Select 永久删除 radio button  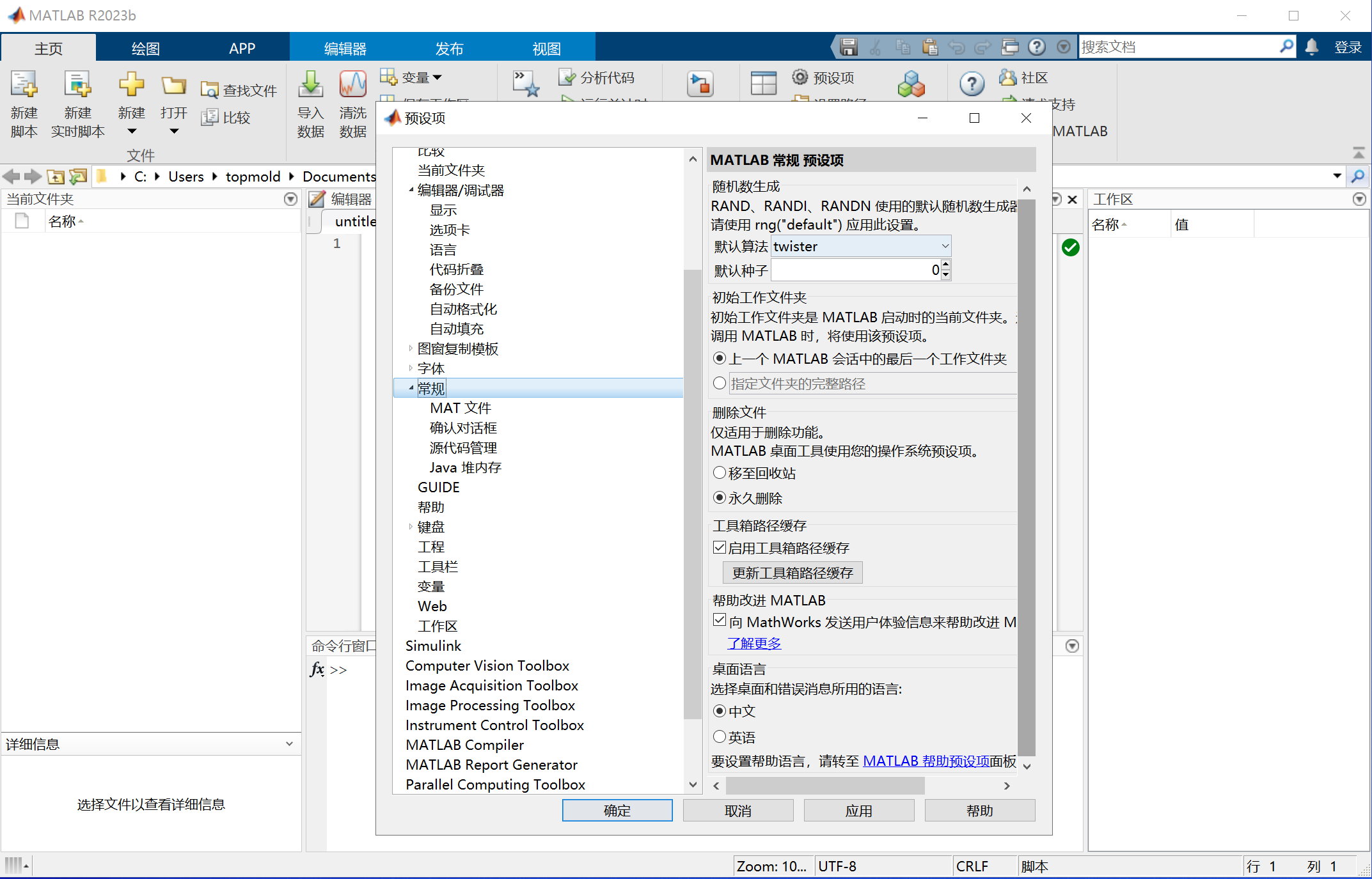(x=720, y=497)
